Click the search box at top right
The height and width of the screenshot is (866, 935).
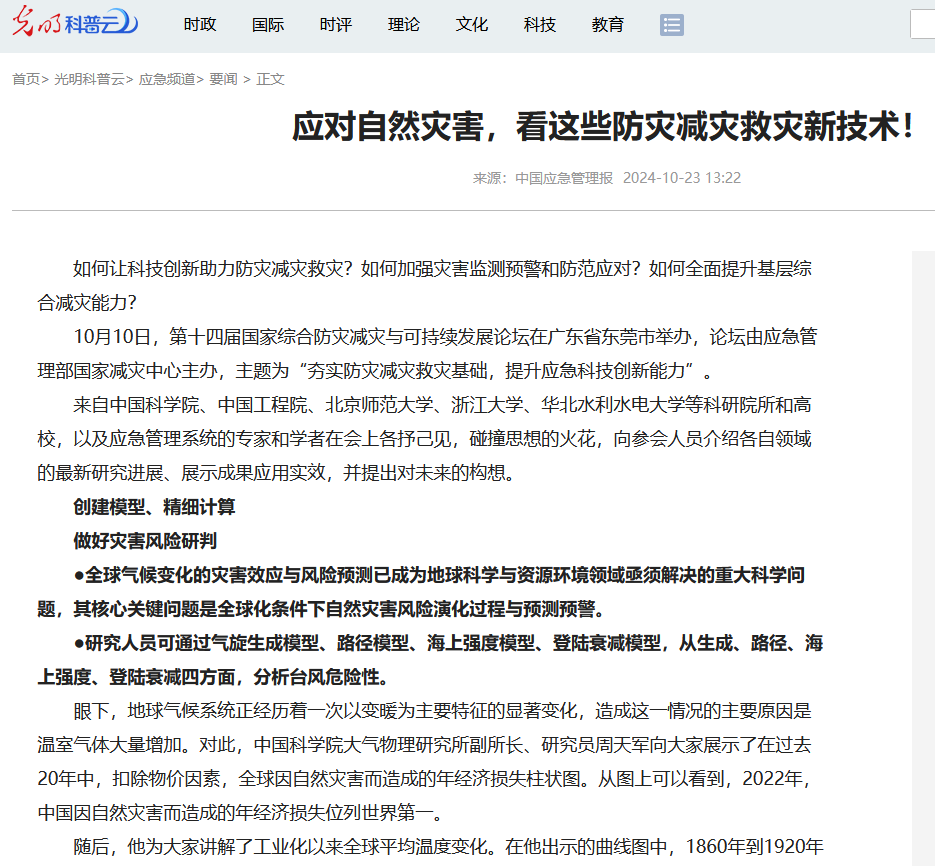coord(923,25)
